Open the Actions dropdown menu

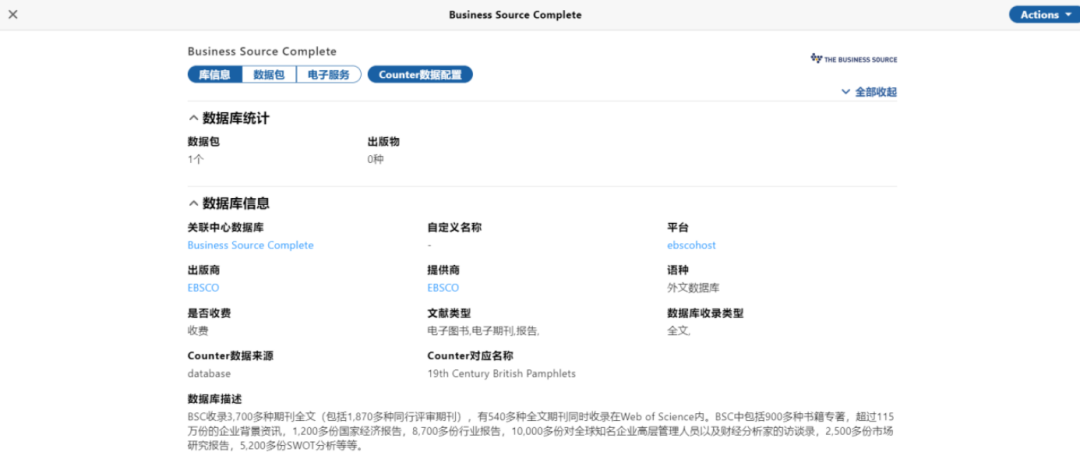1044,14
